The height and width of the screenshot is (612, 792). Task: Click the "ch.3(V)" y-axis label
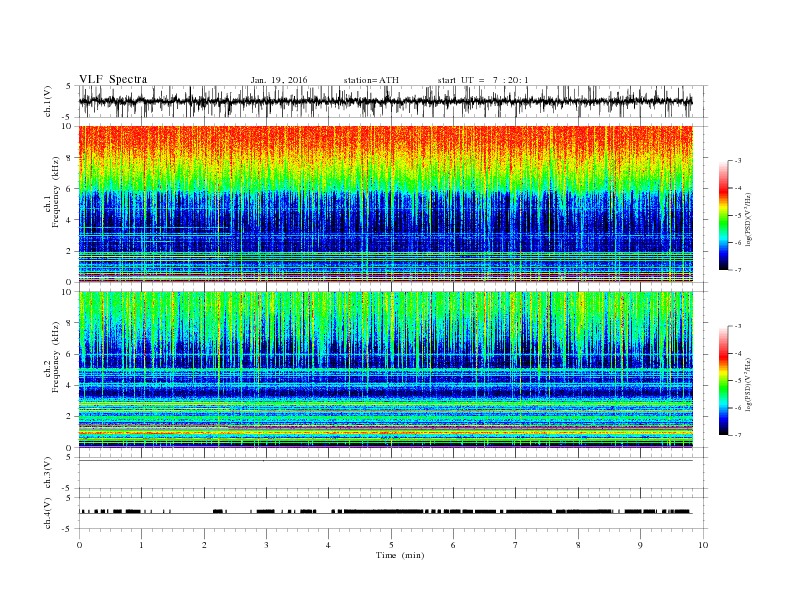[48, 473]
